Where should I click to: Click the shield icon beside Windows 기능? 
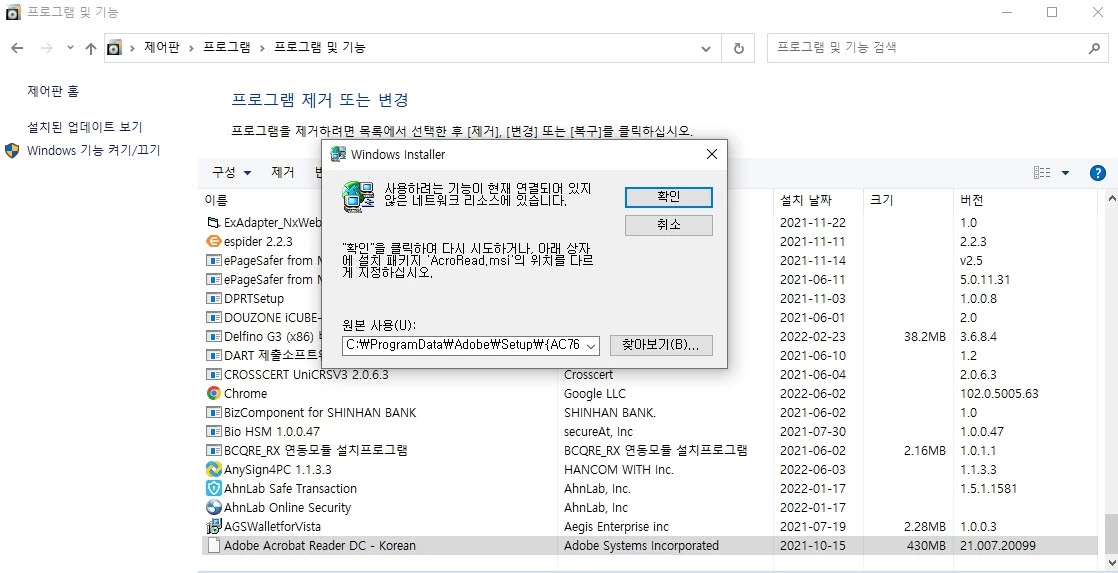click(12, 150)
